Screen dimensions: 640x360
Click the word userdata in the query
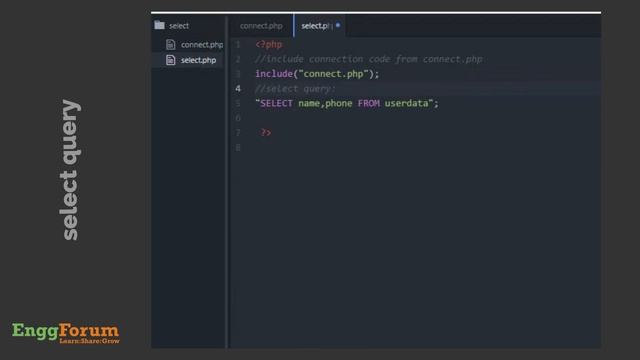(407, 103)
